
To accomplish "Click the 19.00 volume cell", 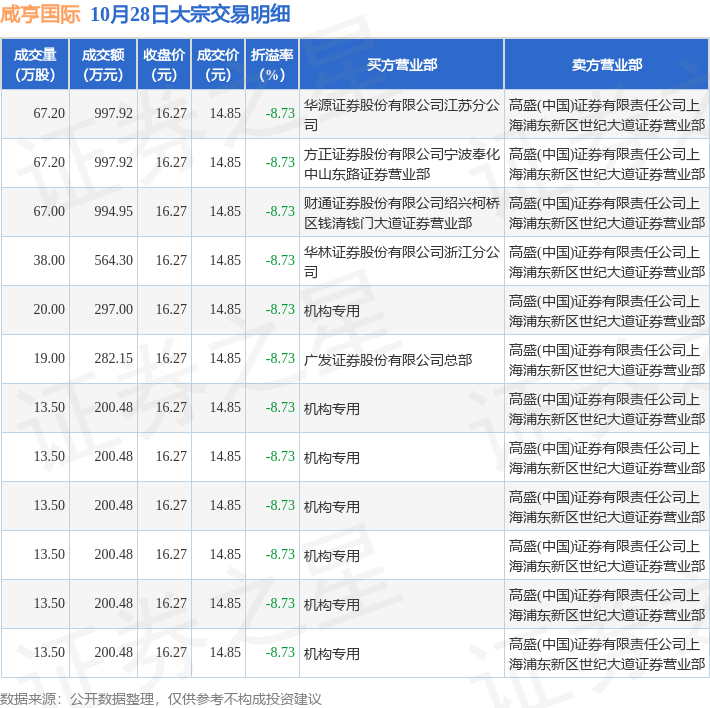I will click(49, 358).
